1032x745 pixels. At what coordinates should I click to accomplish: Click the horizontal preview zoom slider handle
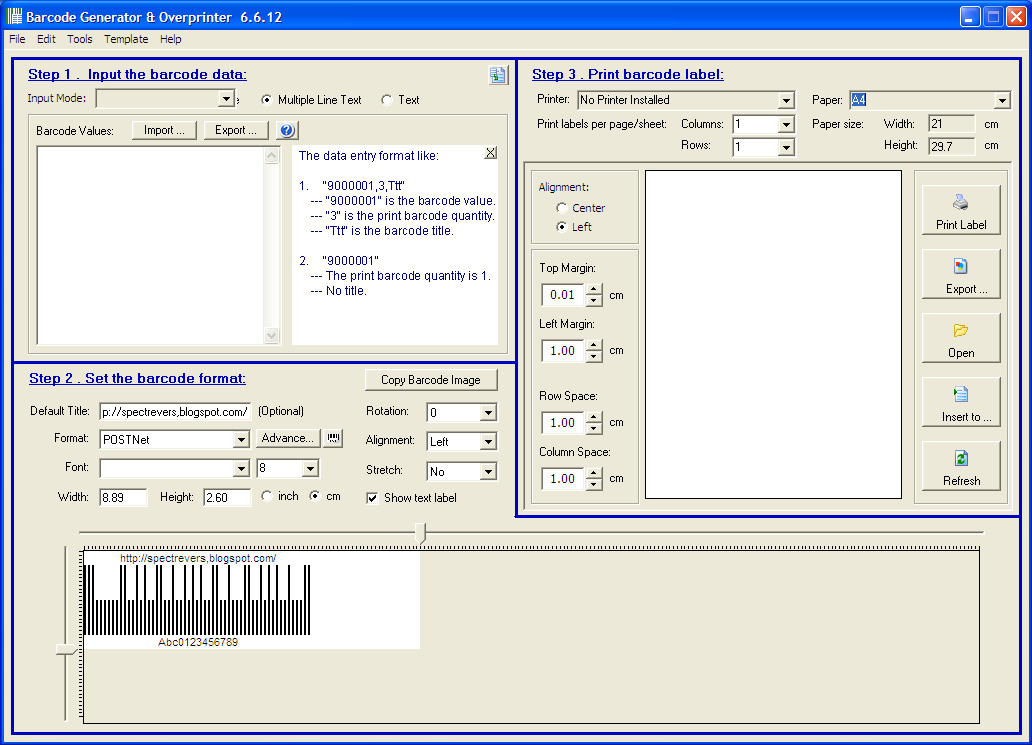[x=421, y=533]
